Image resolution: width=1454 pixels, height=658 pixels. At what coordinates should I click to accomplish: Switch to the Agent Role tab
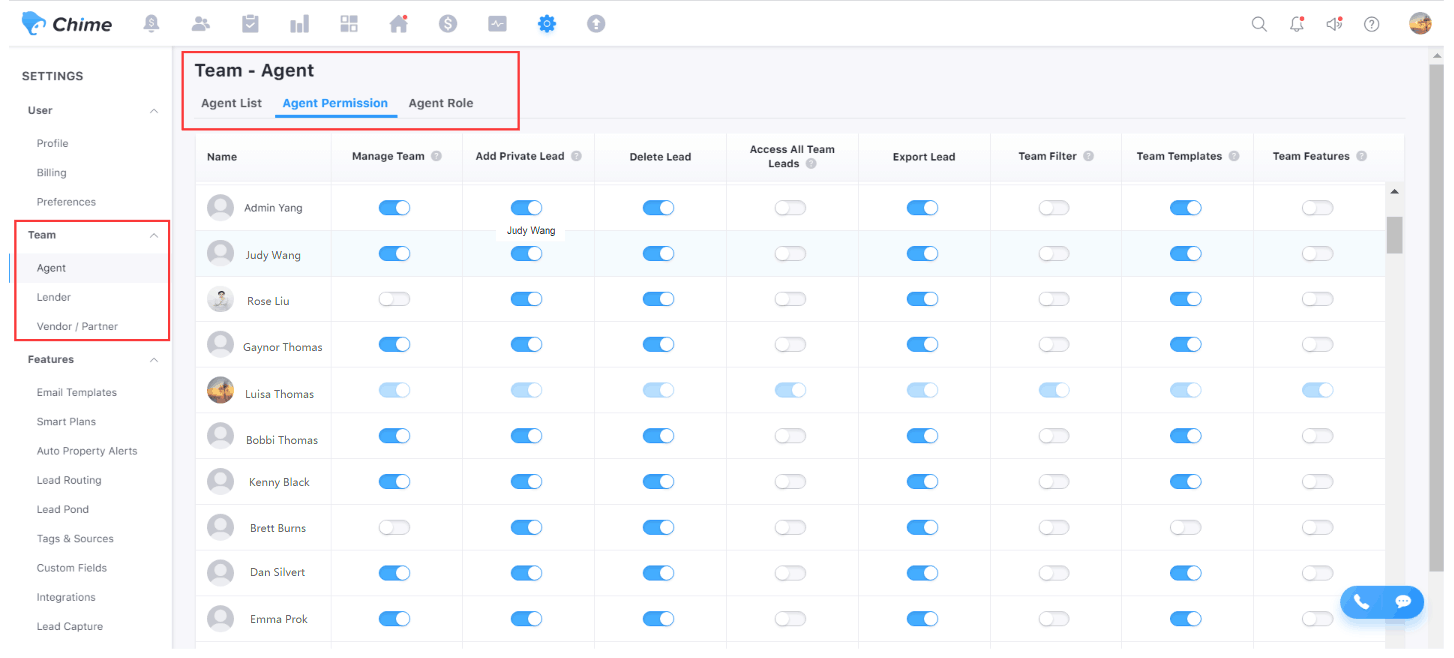coord(441,103)
